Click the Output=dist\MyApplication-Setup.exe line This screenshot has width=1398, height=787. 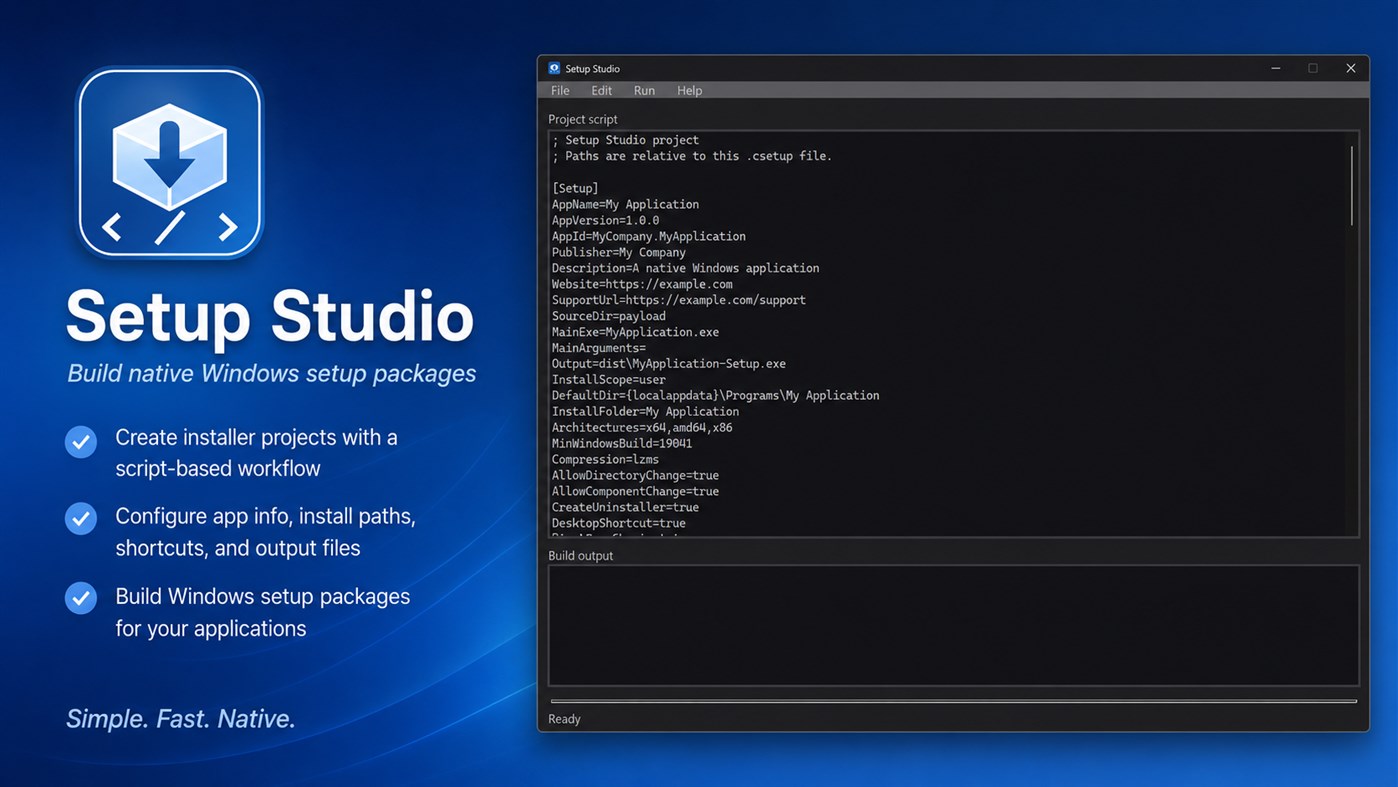(x=669, y=364)
